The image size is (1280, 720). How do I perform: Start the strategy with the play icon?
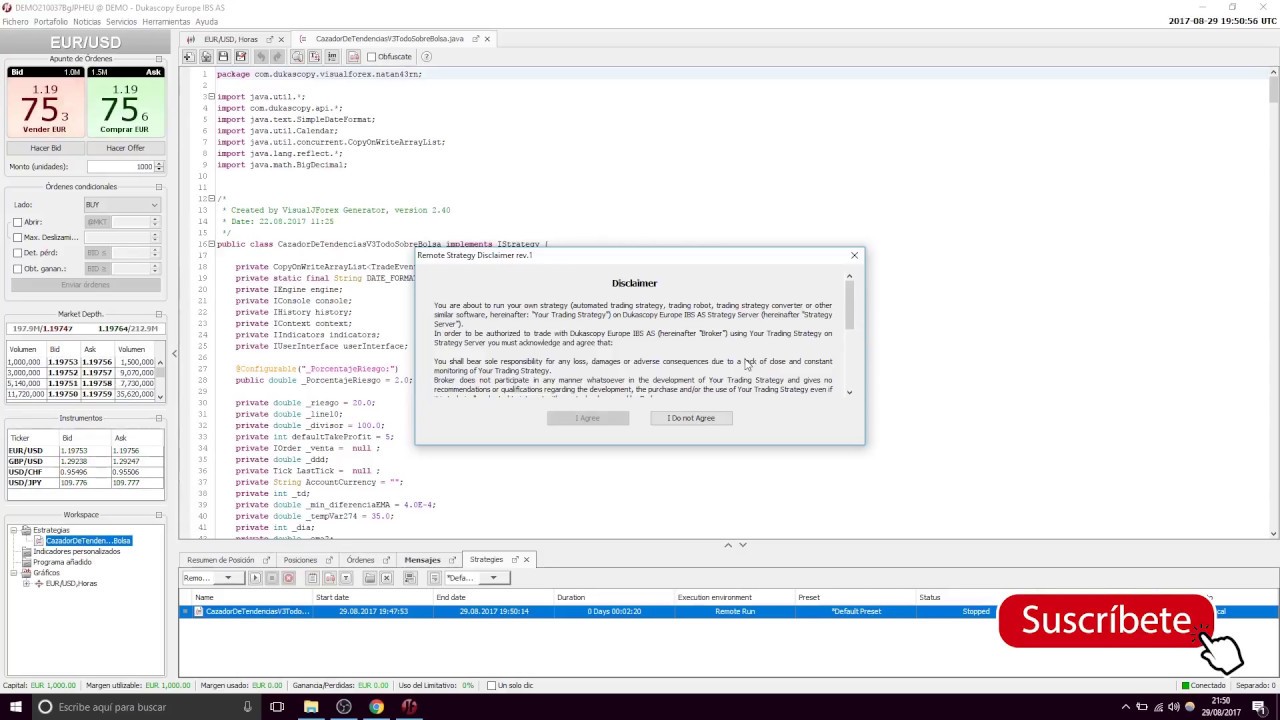coord(255,578)
